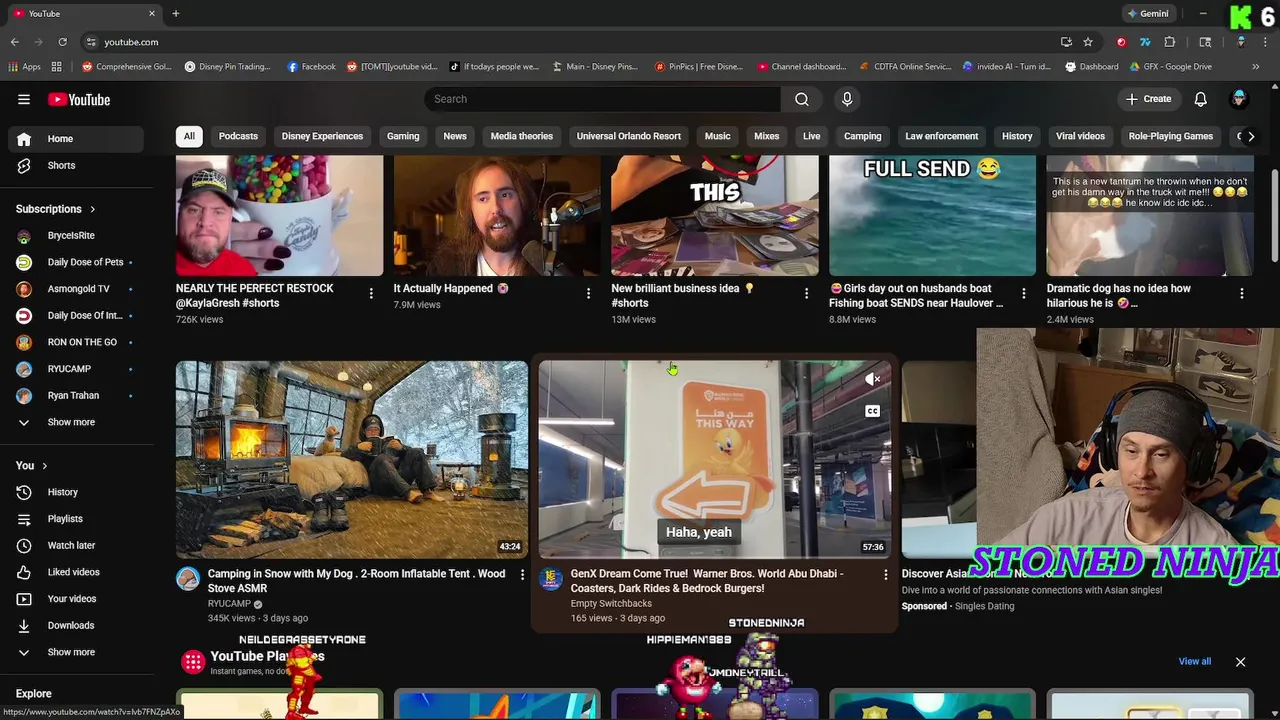Click the Create button
1280x720 pixels.
1148,99
